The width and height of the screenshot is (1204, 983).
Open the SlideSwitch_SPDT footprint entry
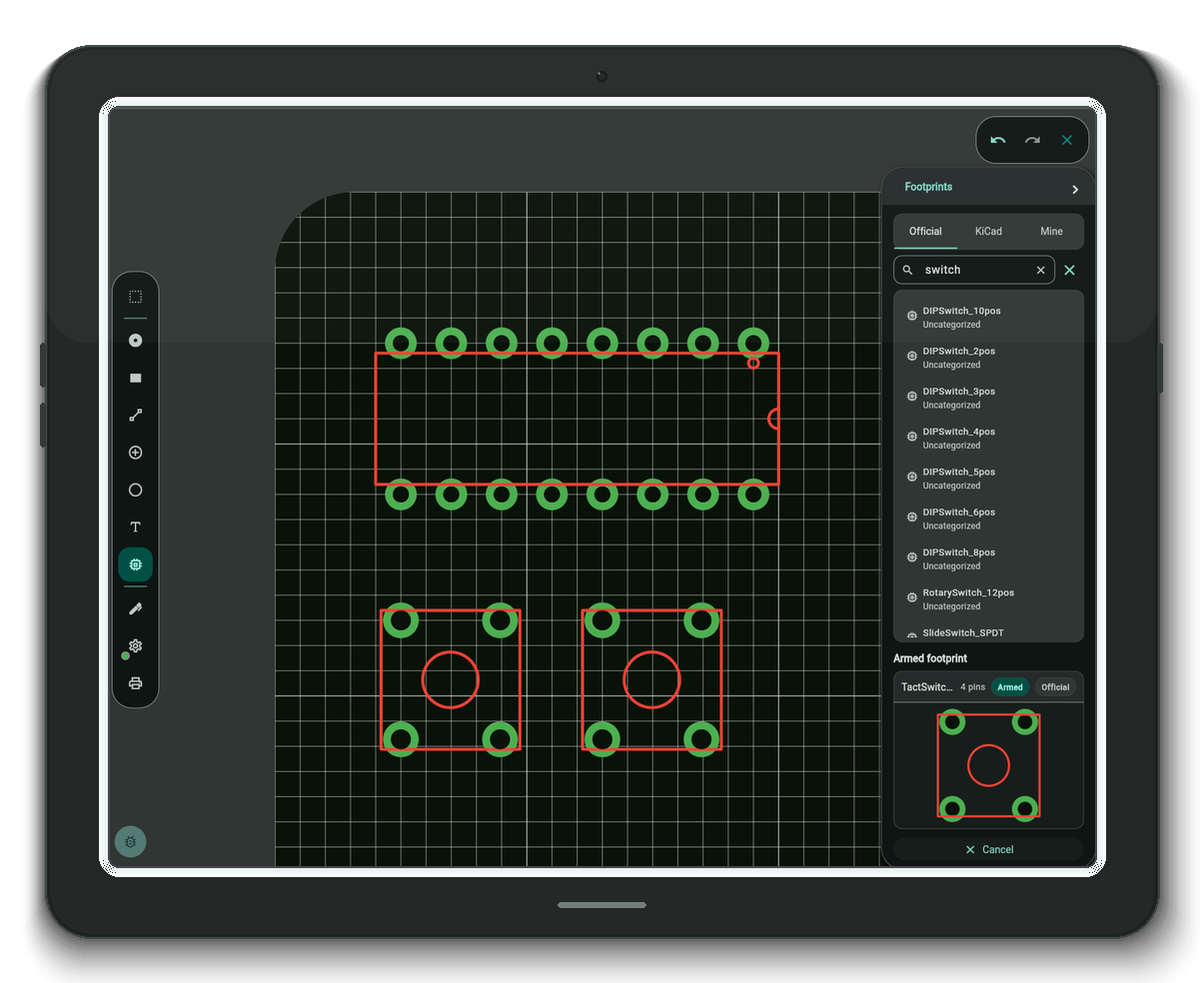pyautogui.click(x=962, y=631)
